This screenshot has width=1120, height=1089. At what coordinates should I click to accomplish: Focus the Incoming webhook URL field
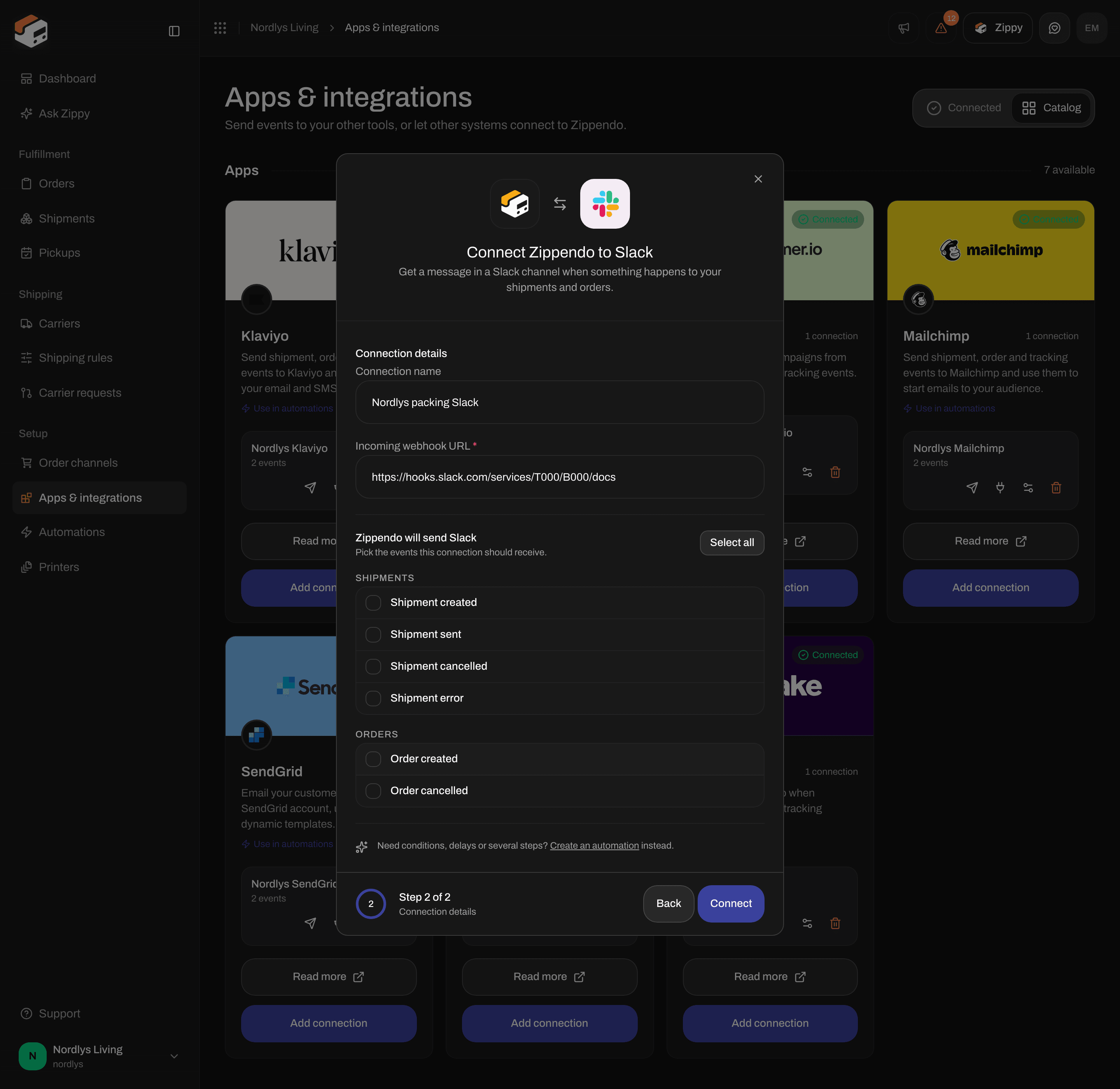[560, 477]
